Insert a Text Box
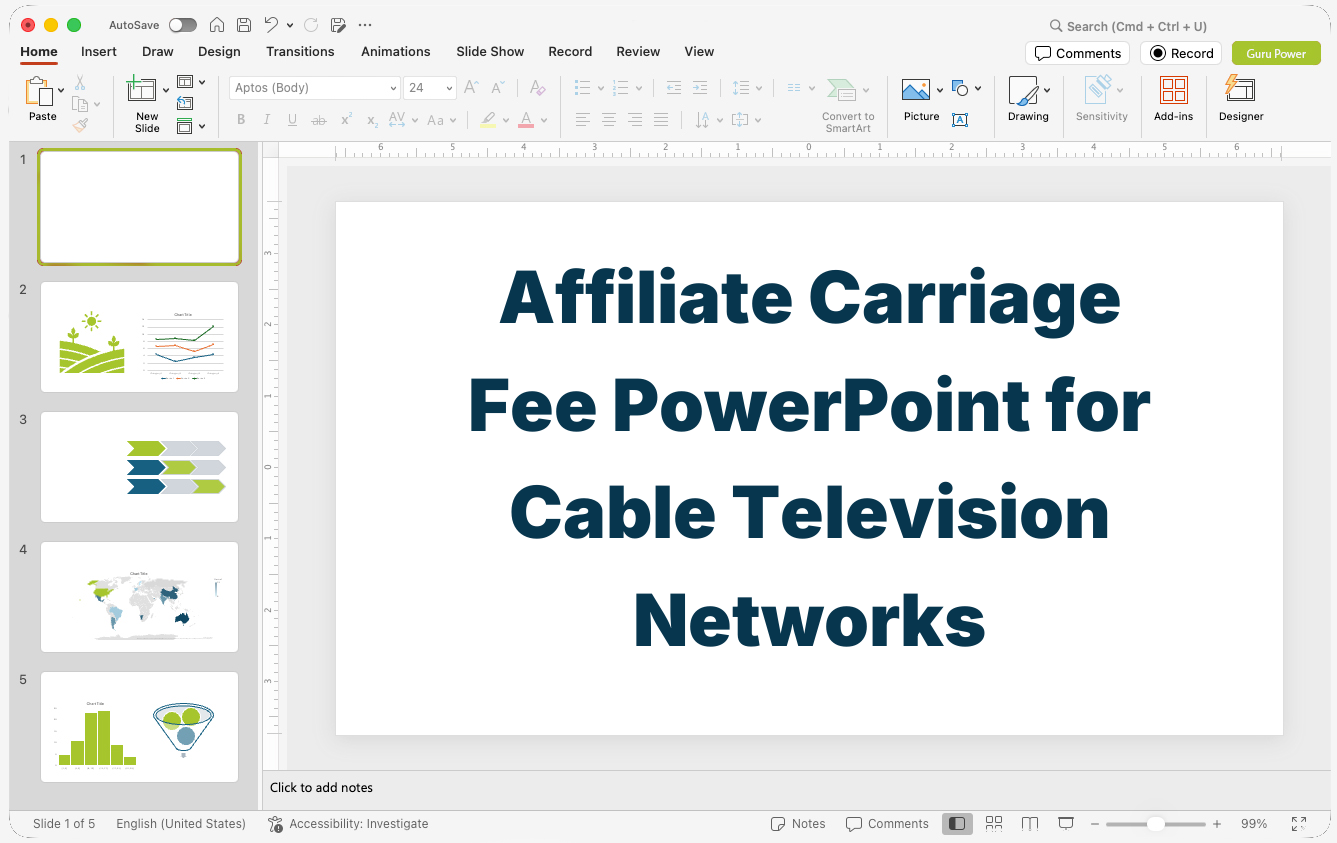 [x=960, y=120]
